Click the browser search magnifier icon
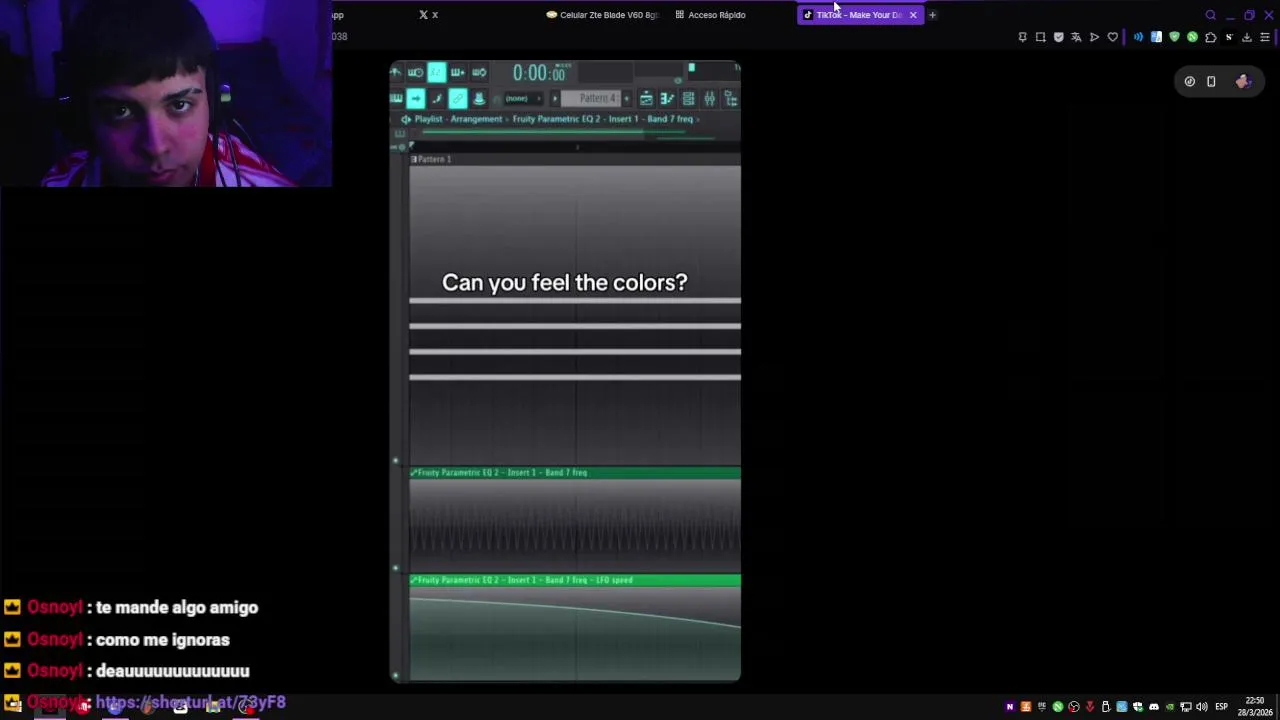The image size is (1280, 720). coord(1210,15)
